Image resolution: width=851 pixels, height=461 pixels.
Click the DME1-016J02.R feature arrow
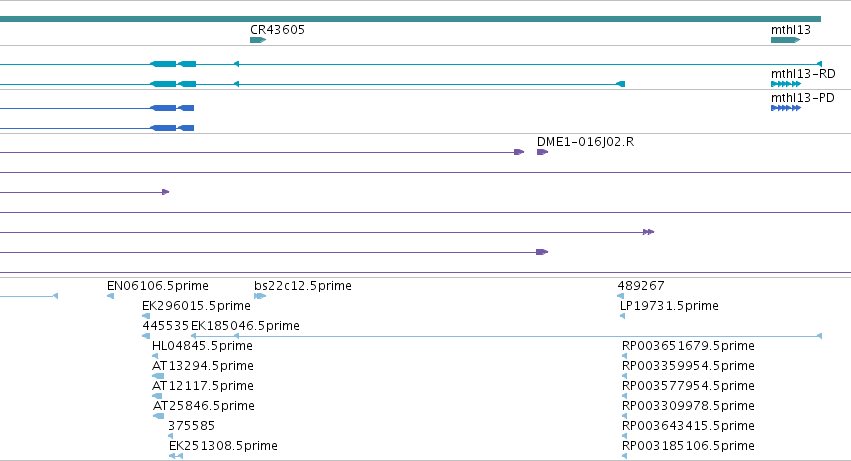543,152
